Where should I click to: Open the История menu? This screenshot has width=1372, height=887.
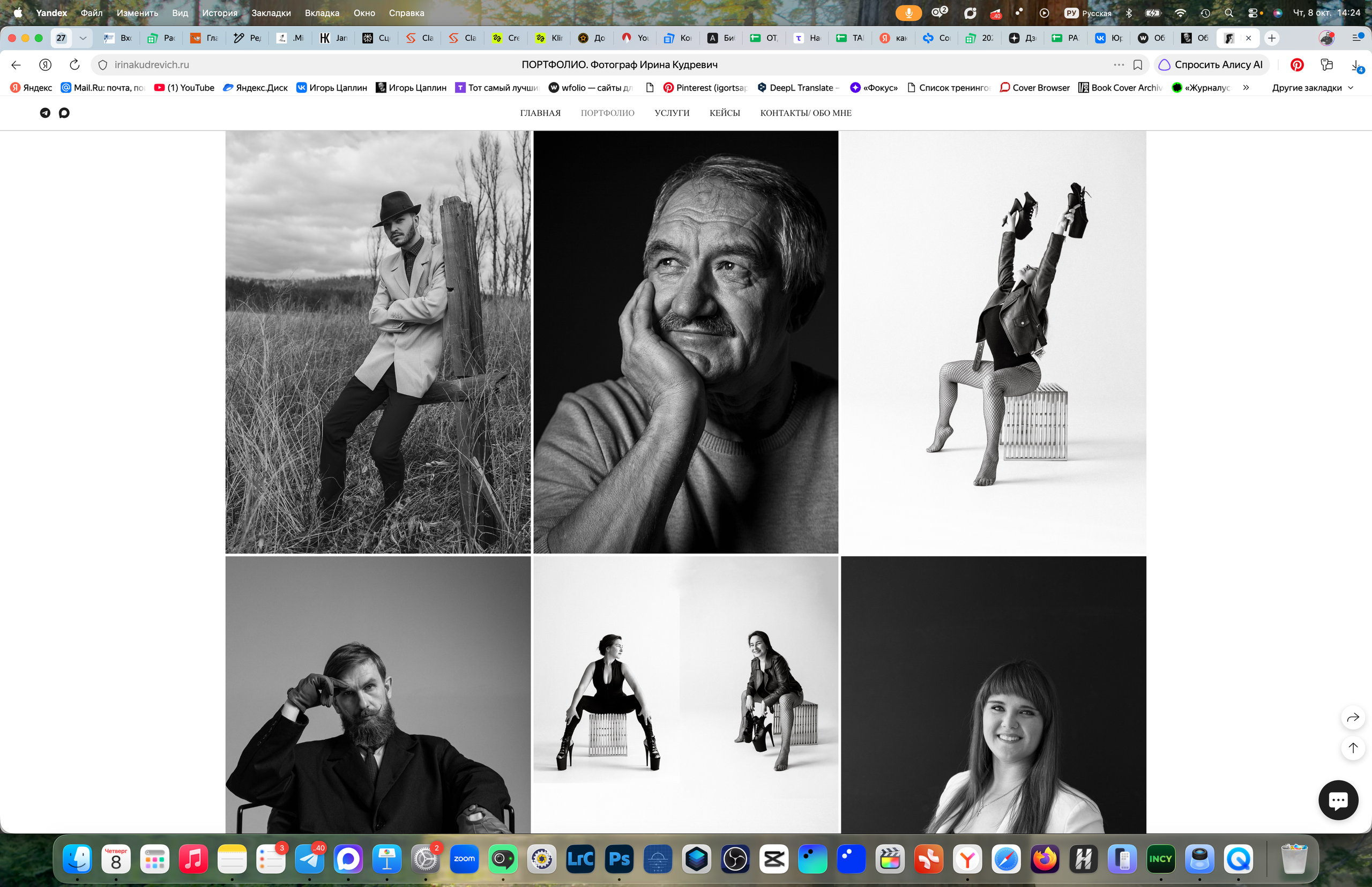click(x=219, y=13)
